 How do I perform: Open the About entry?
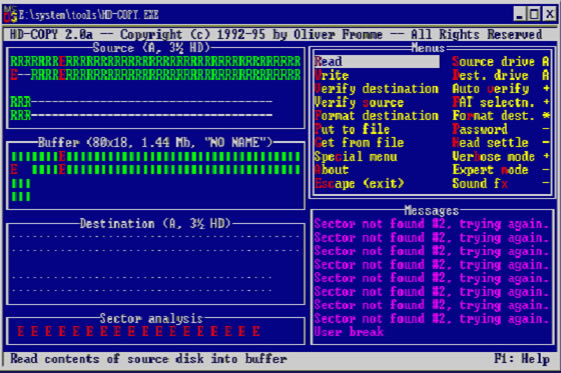[x=331, y=170]
